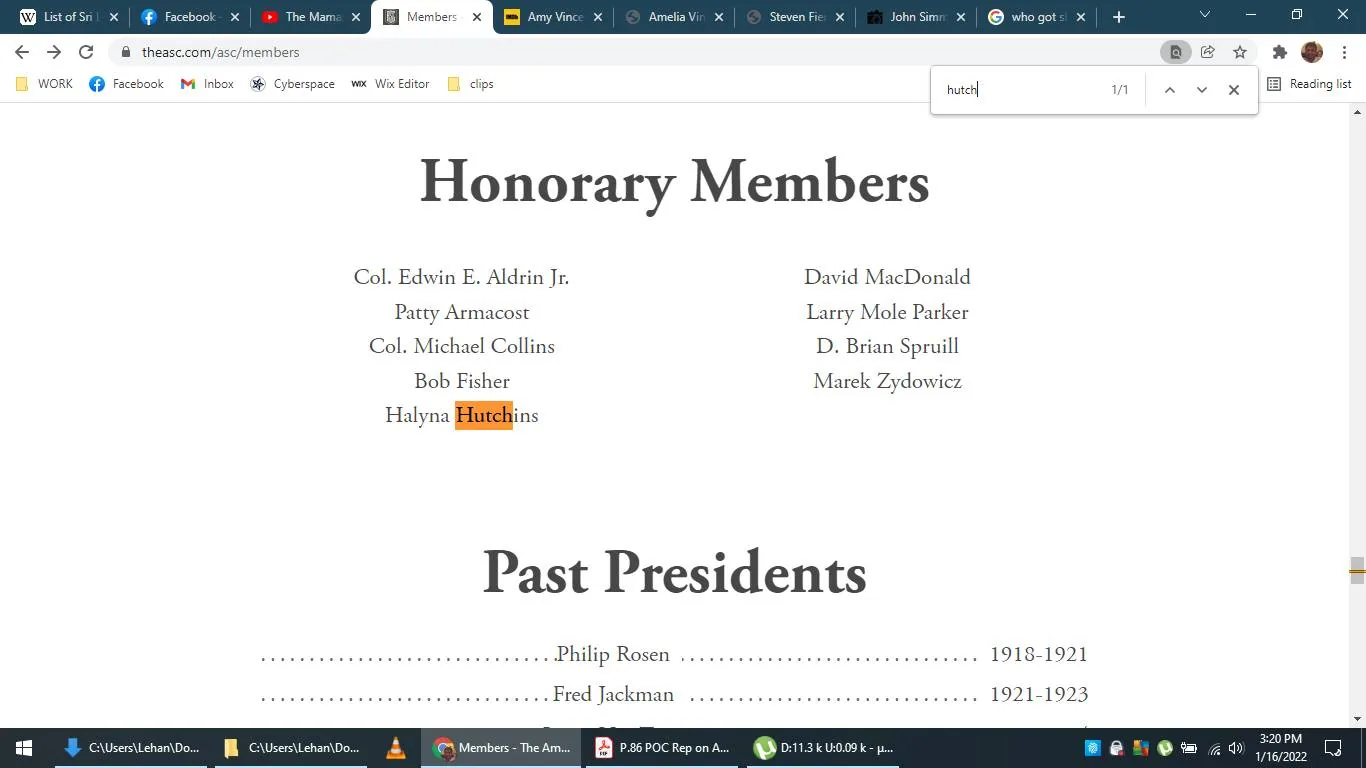Viewport: 1366px width, 768px height.
Task: Open the Share this page icon
Action: pyautogui.click(x=1207, y=52)
